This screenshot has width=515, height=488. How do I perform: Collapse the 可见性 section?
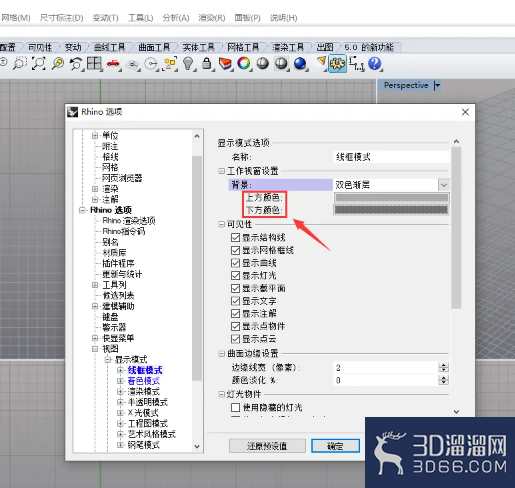(x=221, y=224)
